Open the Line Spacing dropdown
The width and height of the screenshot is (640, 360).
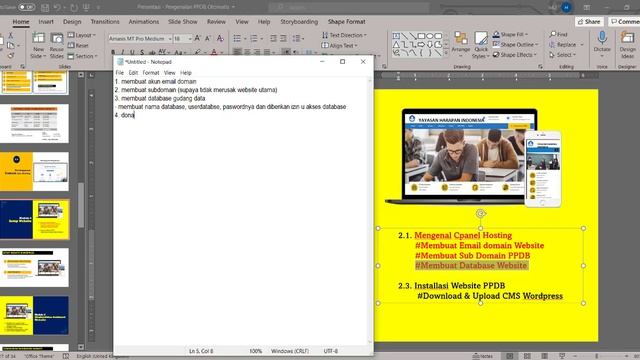pos(298,38)
